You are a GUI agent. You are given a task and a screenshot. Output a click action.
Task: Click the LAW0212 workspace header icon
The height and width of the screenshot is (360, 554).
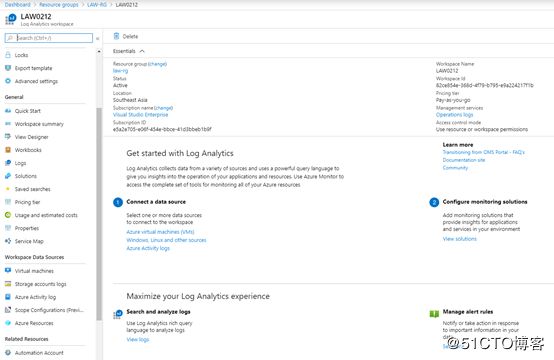(11, 19)
